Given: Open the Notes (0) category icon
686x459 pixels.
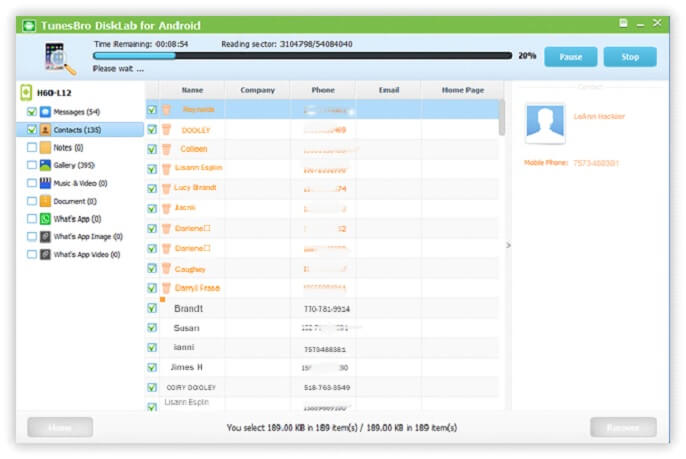Looking at the screenshot, I should (x=46, y=147).
